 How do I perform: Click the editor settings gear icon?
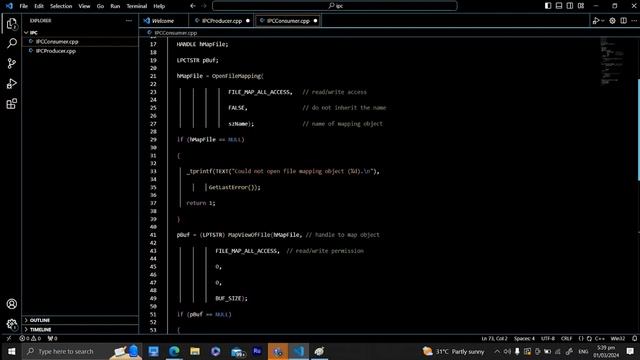tap(612, 20)
